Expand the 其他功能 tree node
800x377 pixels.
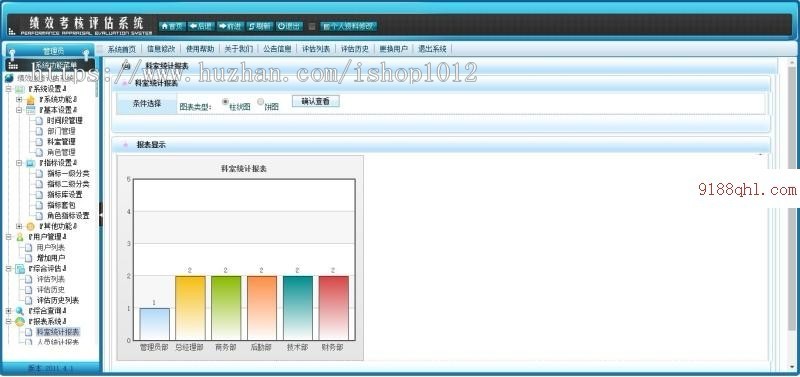(x=19, y=226)
